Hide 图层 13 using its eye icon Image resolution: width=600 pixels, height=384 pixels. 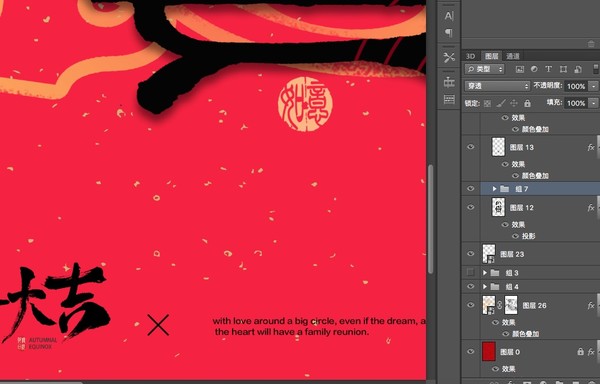click(x=471, y=147)
